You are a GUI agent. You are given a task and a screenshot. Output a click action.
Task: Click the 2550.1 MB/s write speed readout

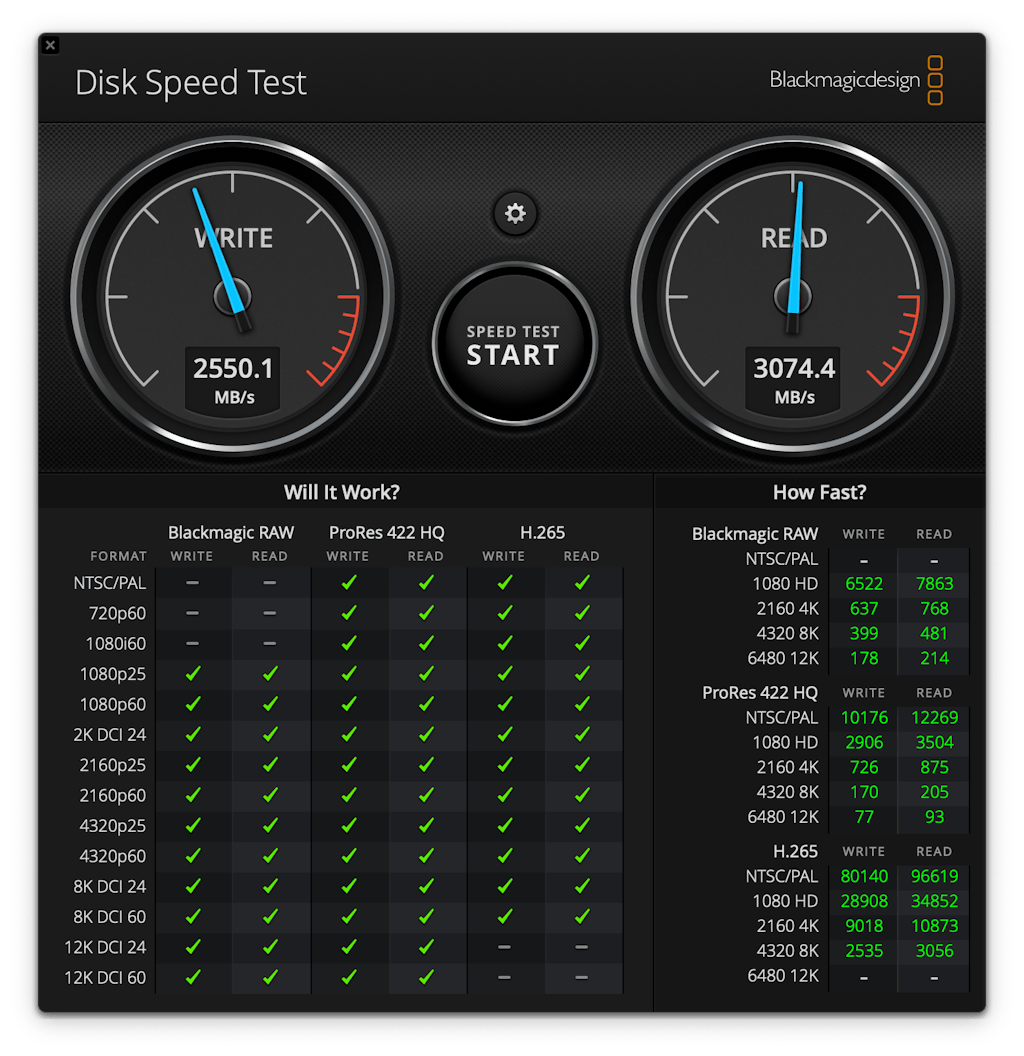pyautogui.click(x=233, y=379)
